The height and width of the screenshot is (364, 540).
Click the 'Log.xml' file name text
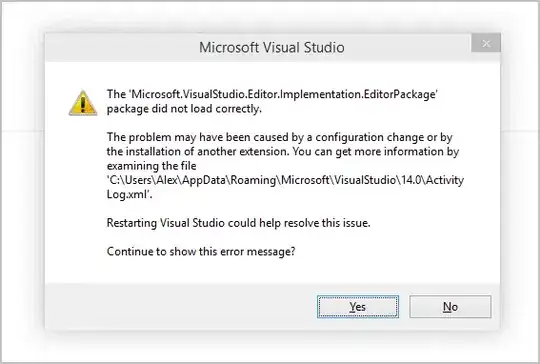(128, 195)
